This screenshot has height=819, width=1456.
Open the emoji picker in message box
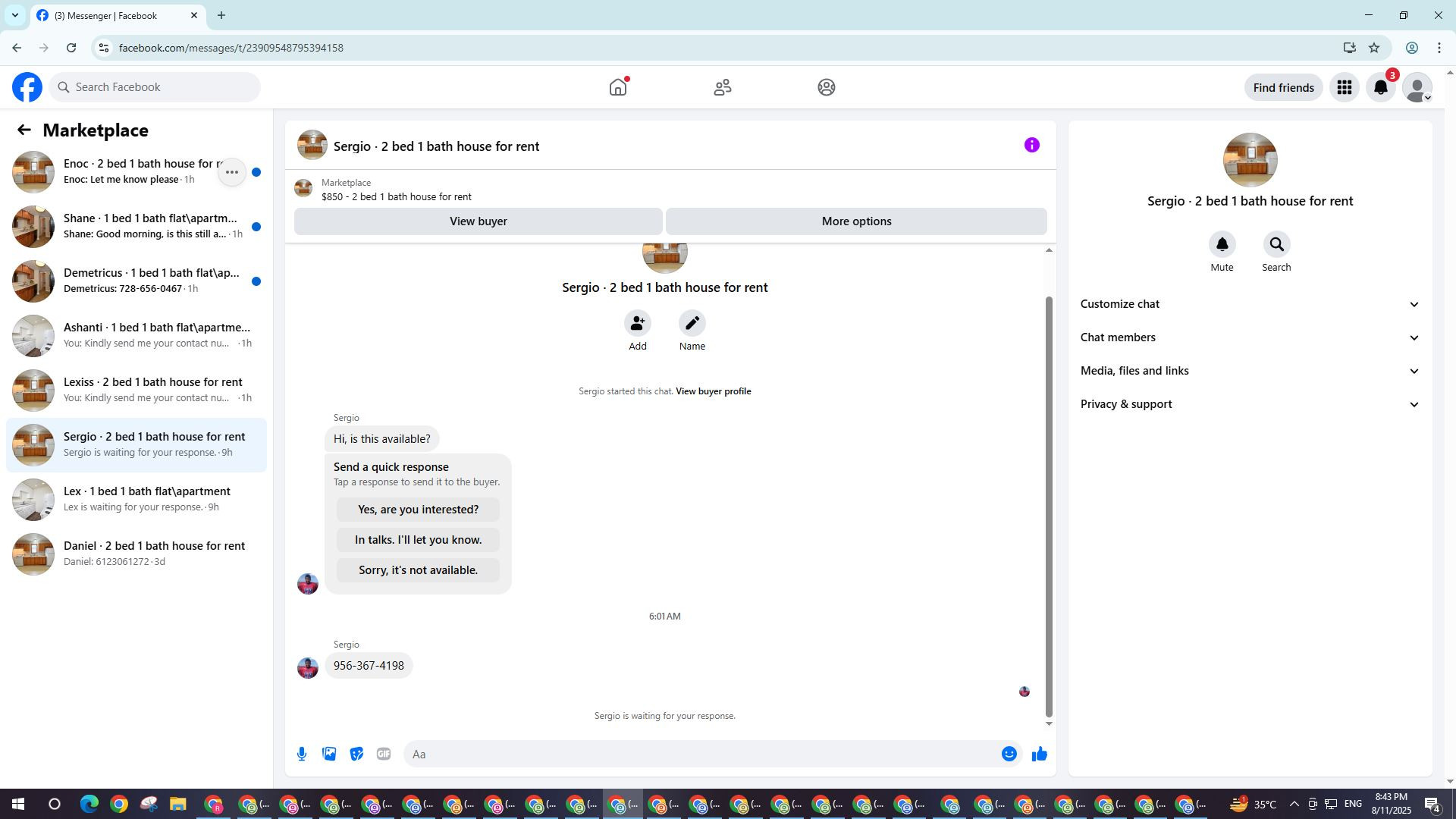tap(1009, 754)
